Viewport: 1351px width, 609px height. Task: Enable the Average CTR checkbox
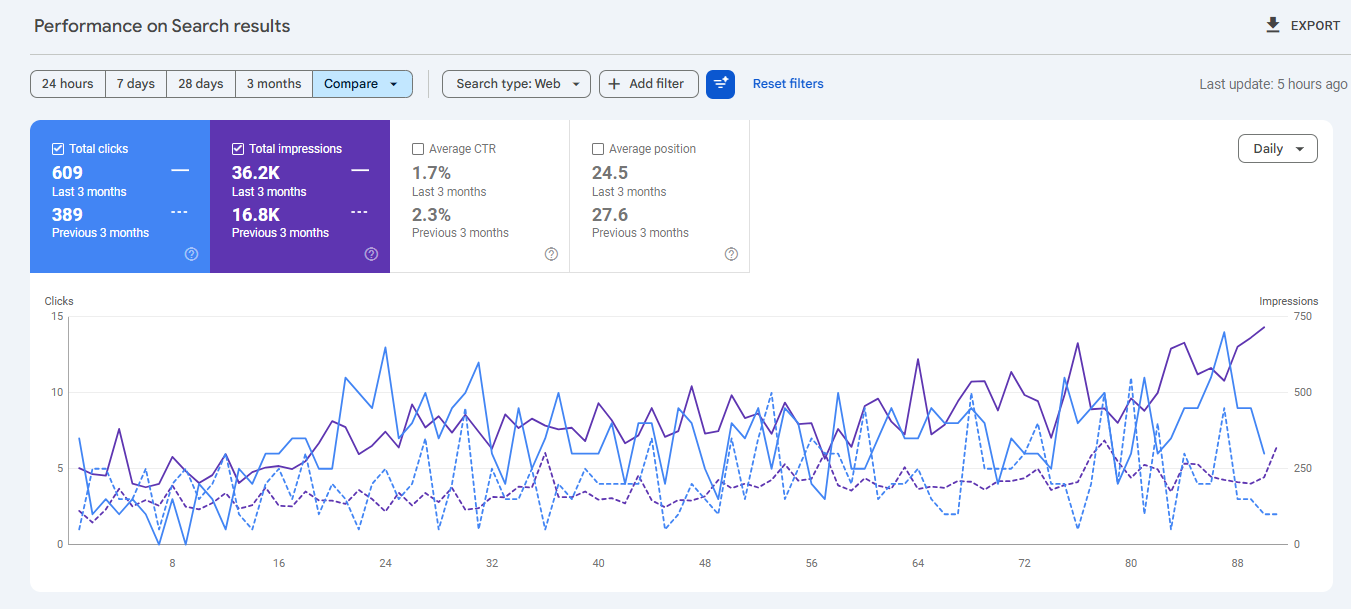[418, 148]
